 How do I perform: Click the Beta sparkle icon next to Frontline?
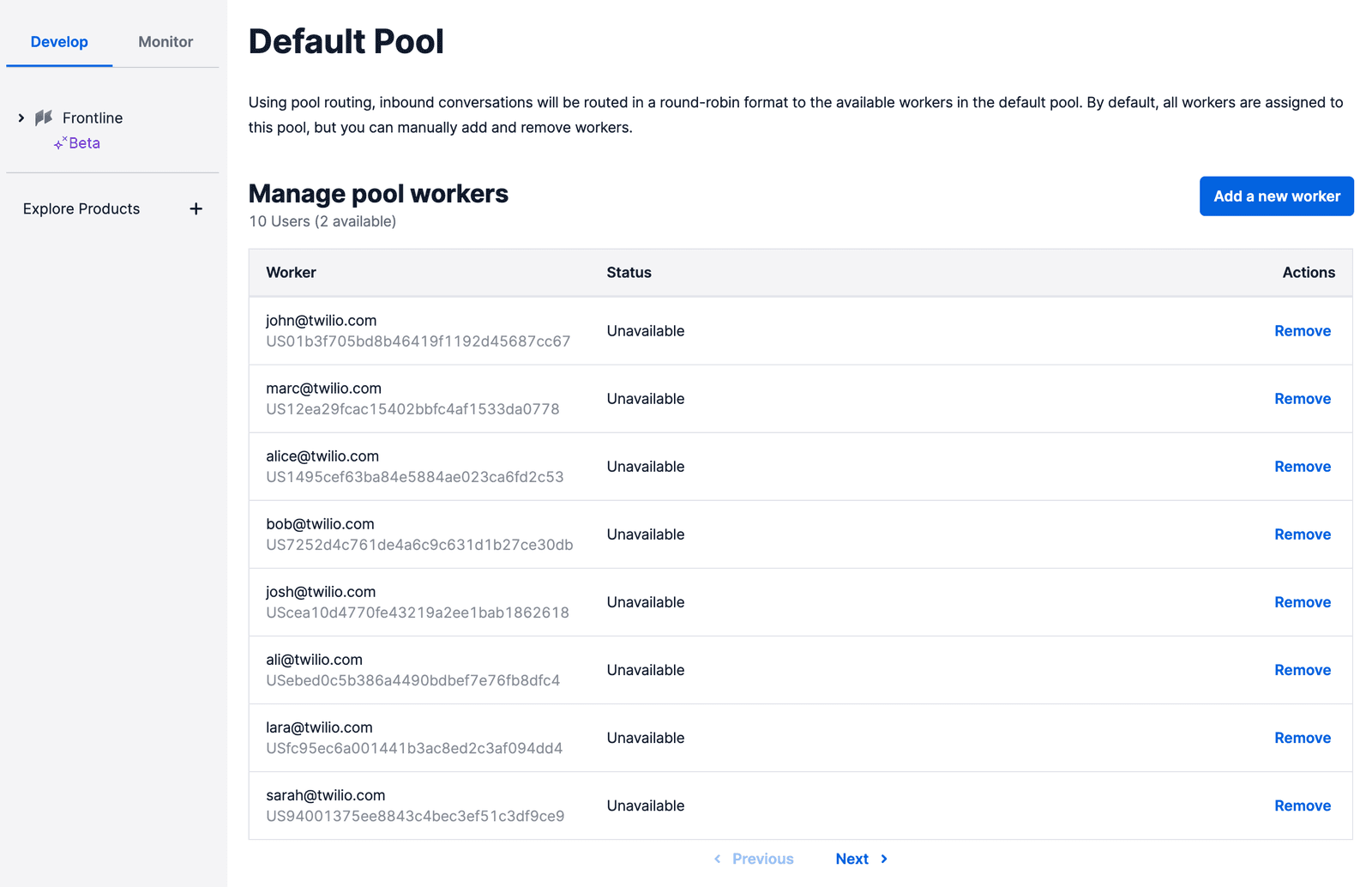tap(58, 142)
